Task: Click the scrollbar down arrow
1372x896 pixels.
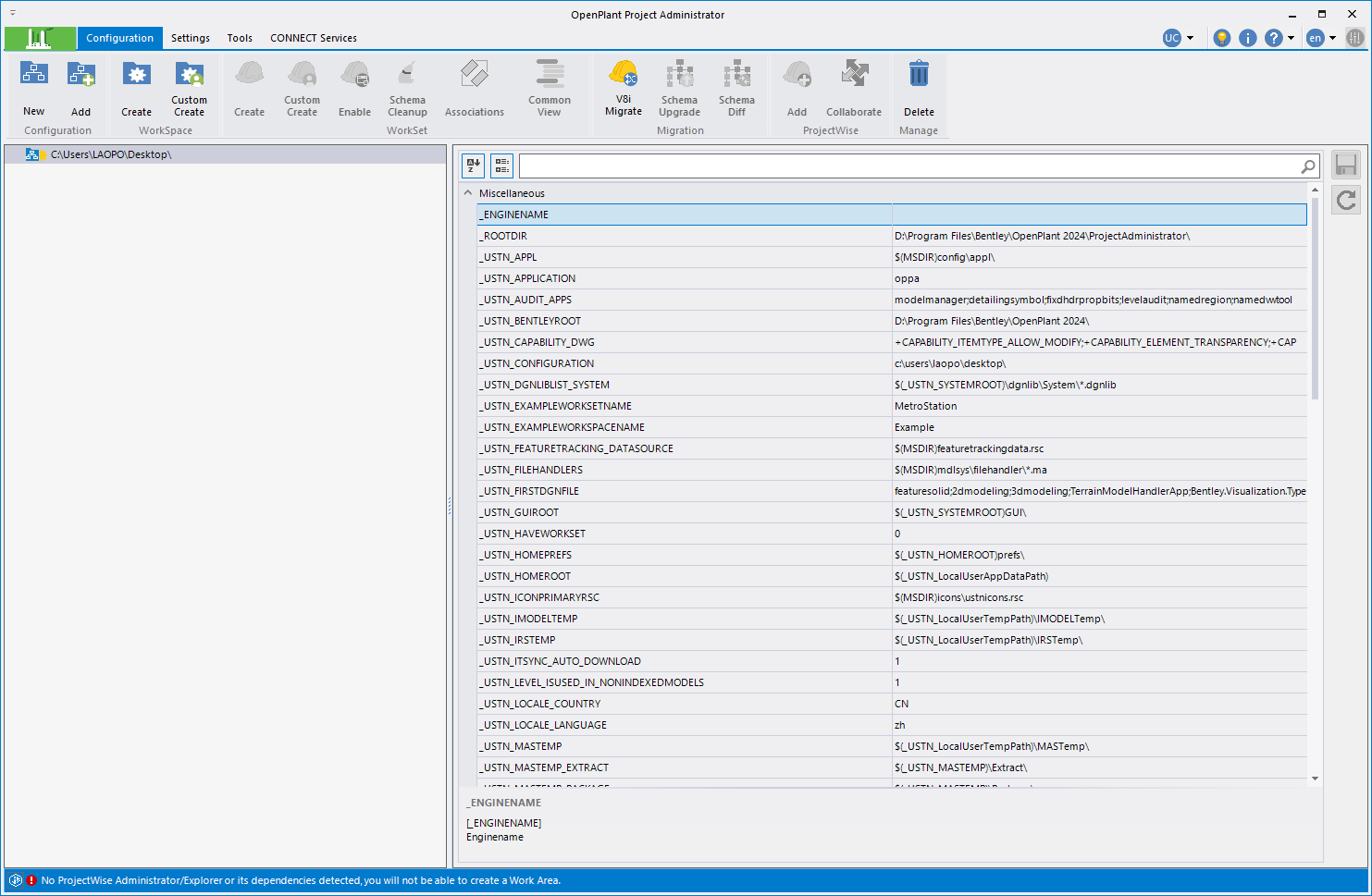Action: (x=1315, y=779)
